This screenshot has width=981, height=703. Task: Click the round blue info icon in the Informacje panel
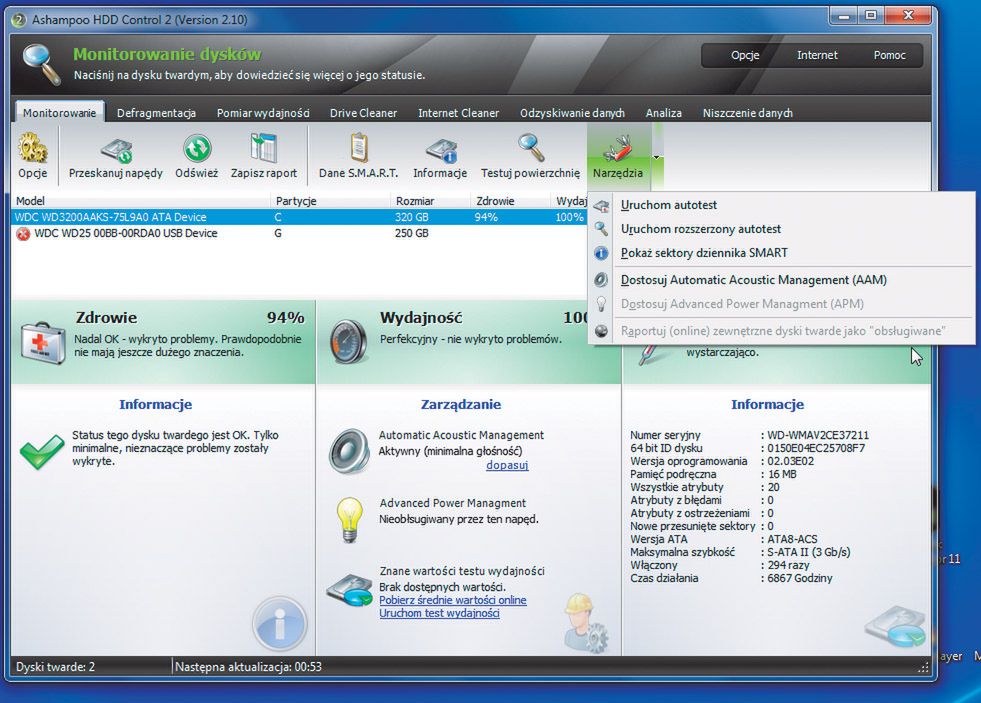280,624
